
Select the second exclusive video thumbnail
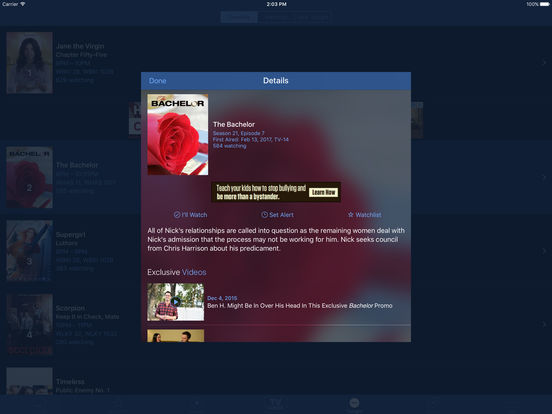(175, 335)
